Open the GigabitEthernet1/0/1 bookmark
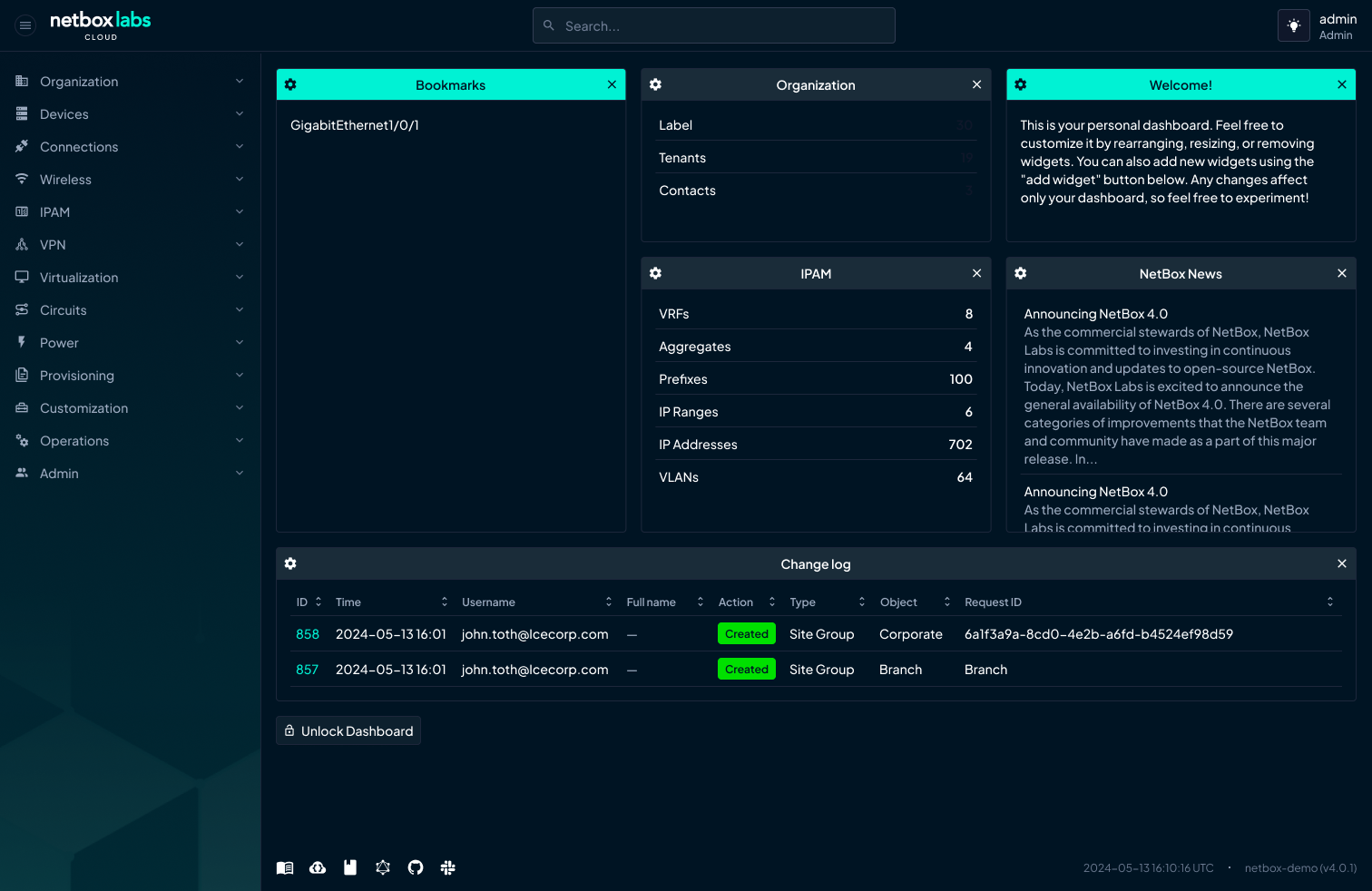1372x891 pixels. tap(355, 125)
